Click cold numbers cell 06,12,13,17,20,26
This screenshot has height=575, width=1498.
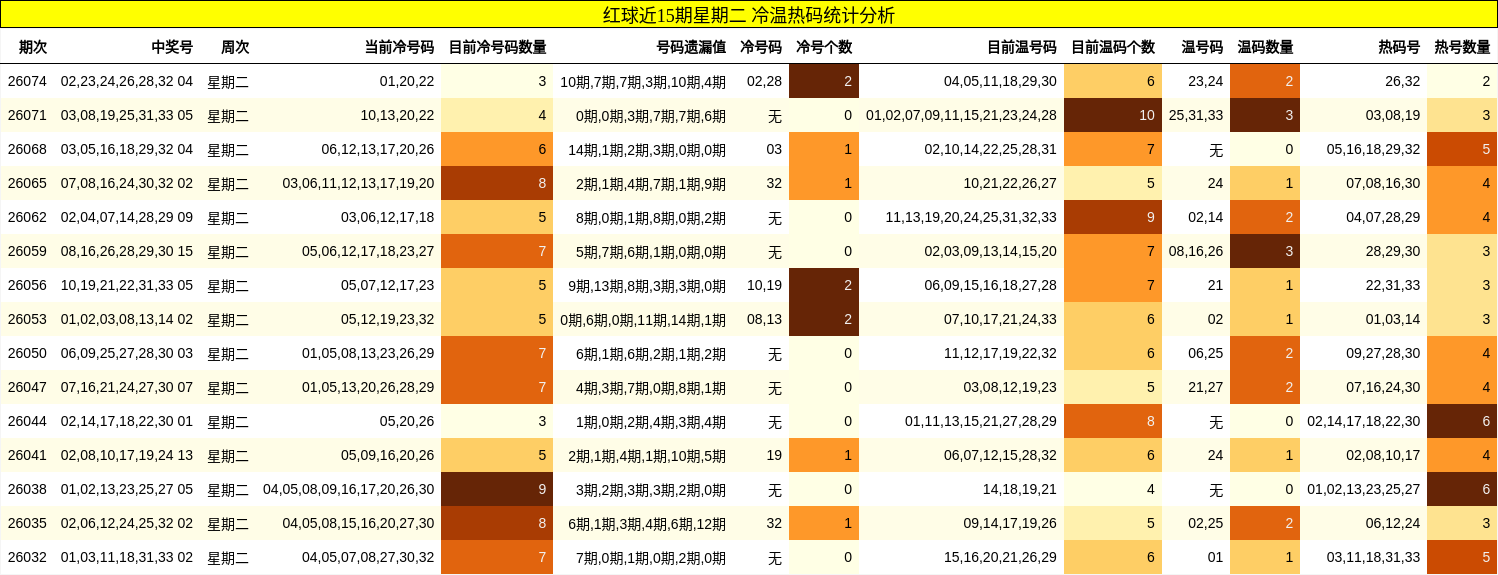(x=378, y=149)
